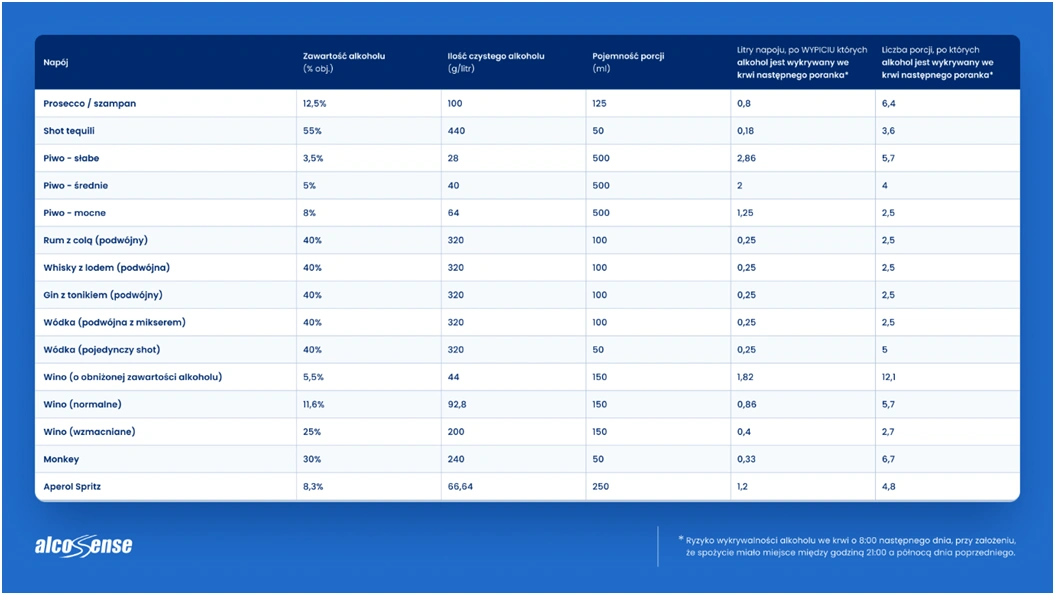Viewport: 1055px width, 595px height.
Task: Click Wódka (pojedynczy shot) row label
Action: pyautogui.click(x=102, y=350)
